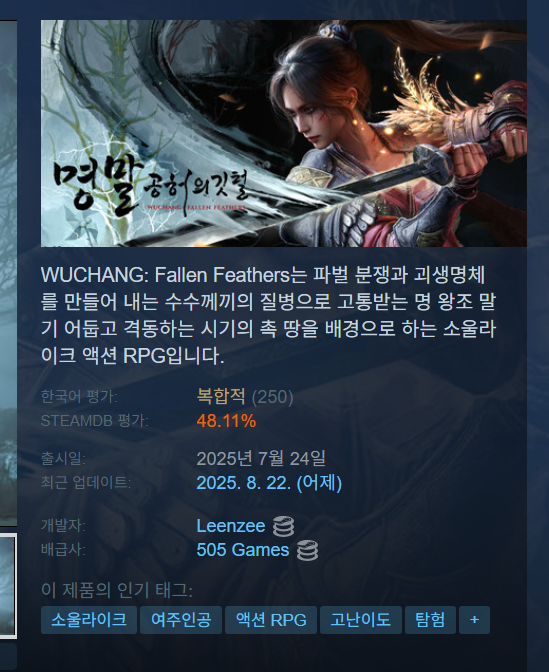Select the 여주인공 tag
Image resolution: width=549 pixels, height=672 pixels.
coord(181,620)
